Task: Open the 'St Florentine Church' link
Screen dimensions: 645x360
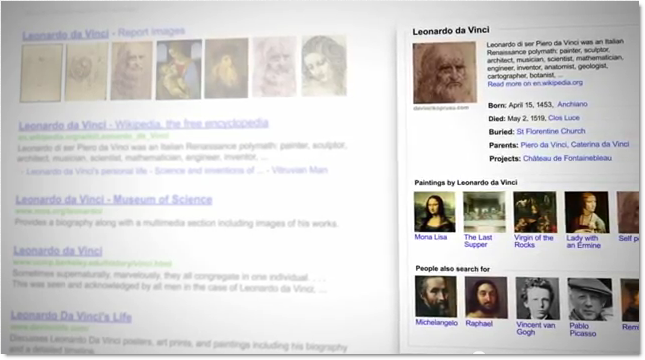Action: click(551, 131)
